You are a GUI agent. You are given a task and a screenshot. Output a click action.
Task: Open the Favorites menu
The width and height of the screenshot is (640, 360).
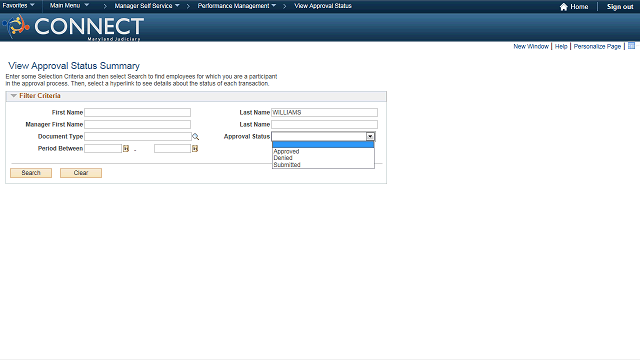(x=18, y=5)
